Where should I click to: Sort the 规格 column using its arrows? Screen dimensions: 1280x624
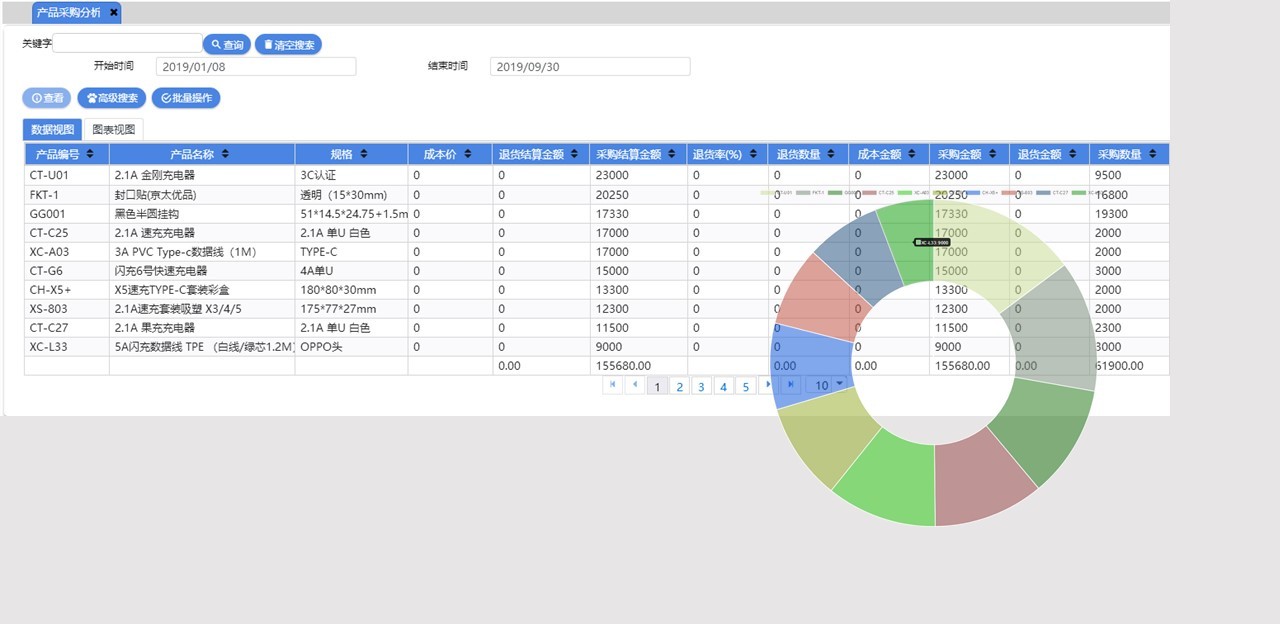(x=363, y=154)
